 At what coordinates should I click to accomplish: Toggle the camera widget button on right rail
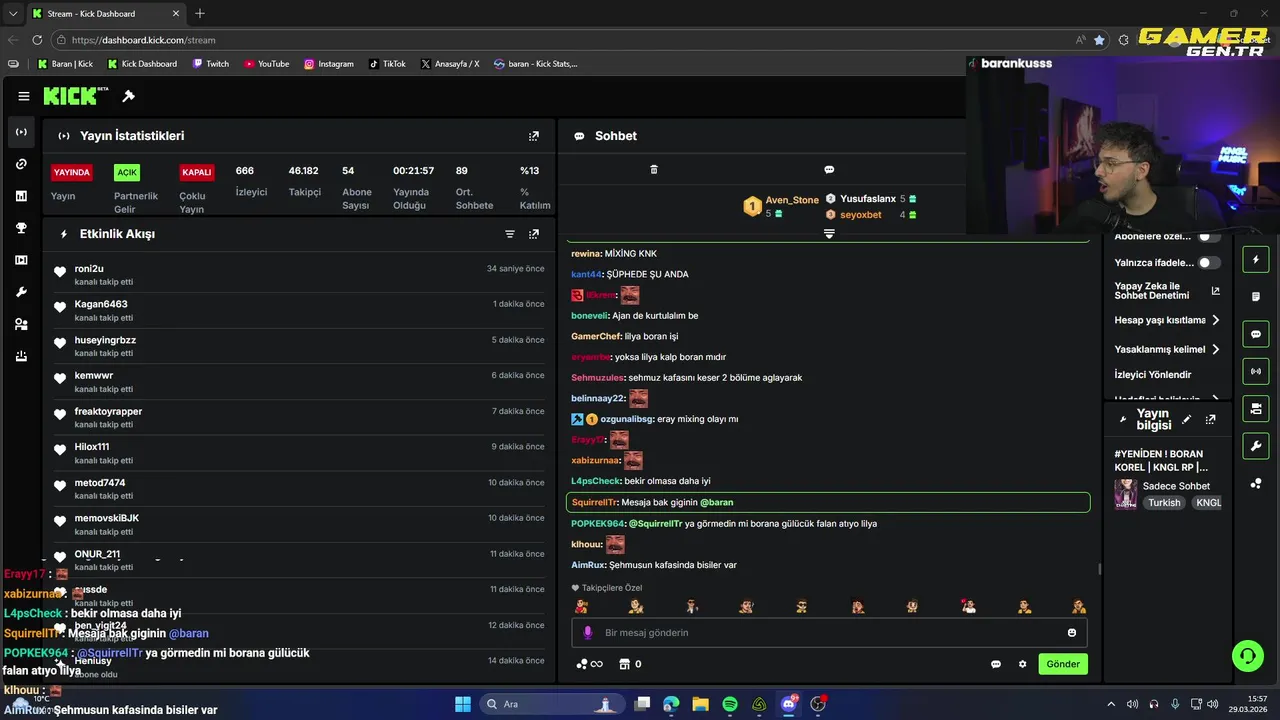(1256, 409)
